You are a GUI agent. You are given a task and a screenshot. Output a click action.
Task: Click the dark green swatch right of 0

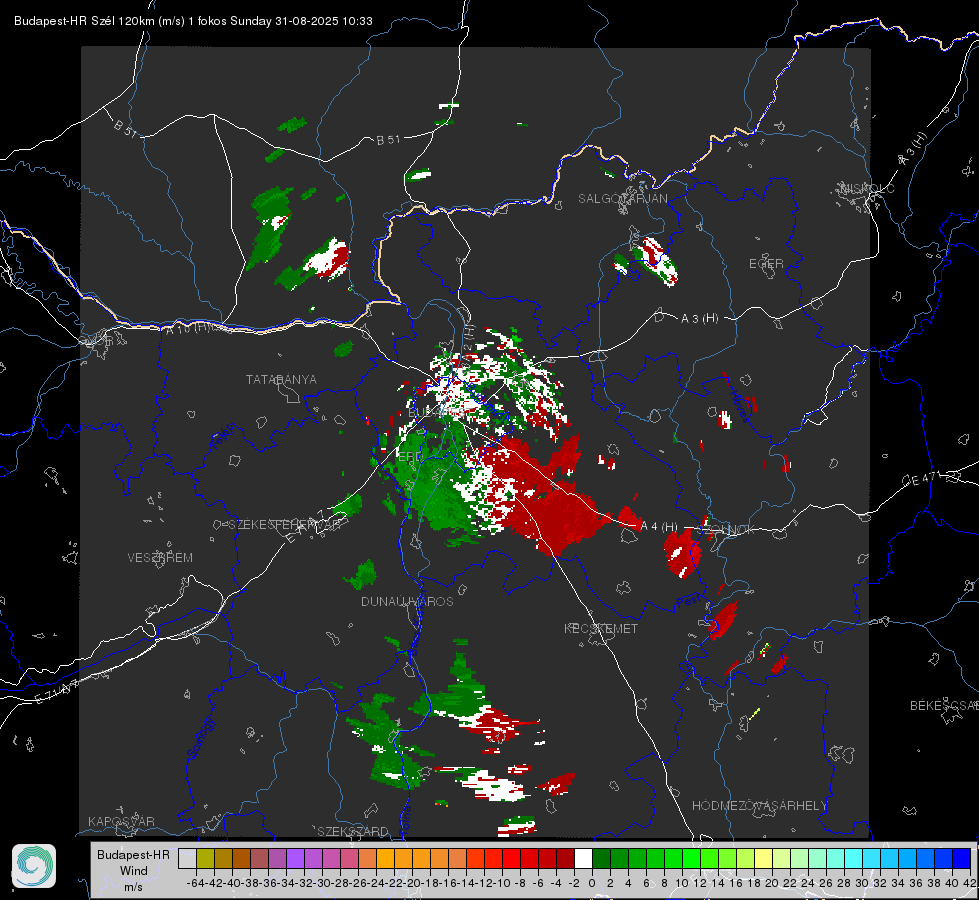click(601, 858)
